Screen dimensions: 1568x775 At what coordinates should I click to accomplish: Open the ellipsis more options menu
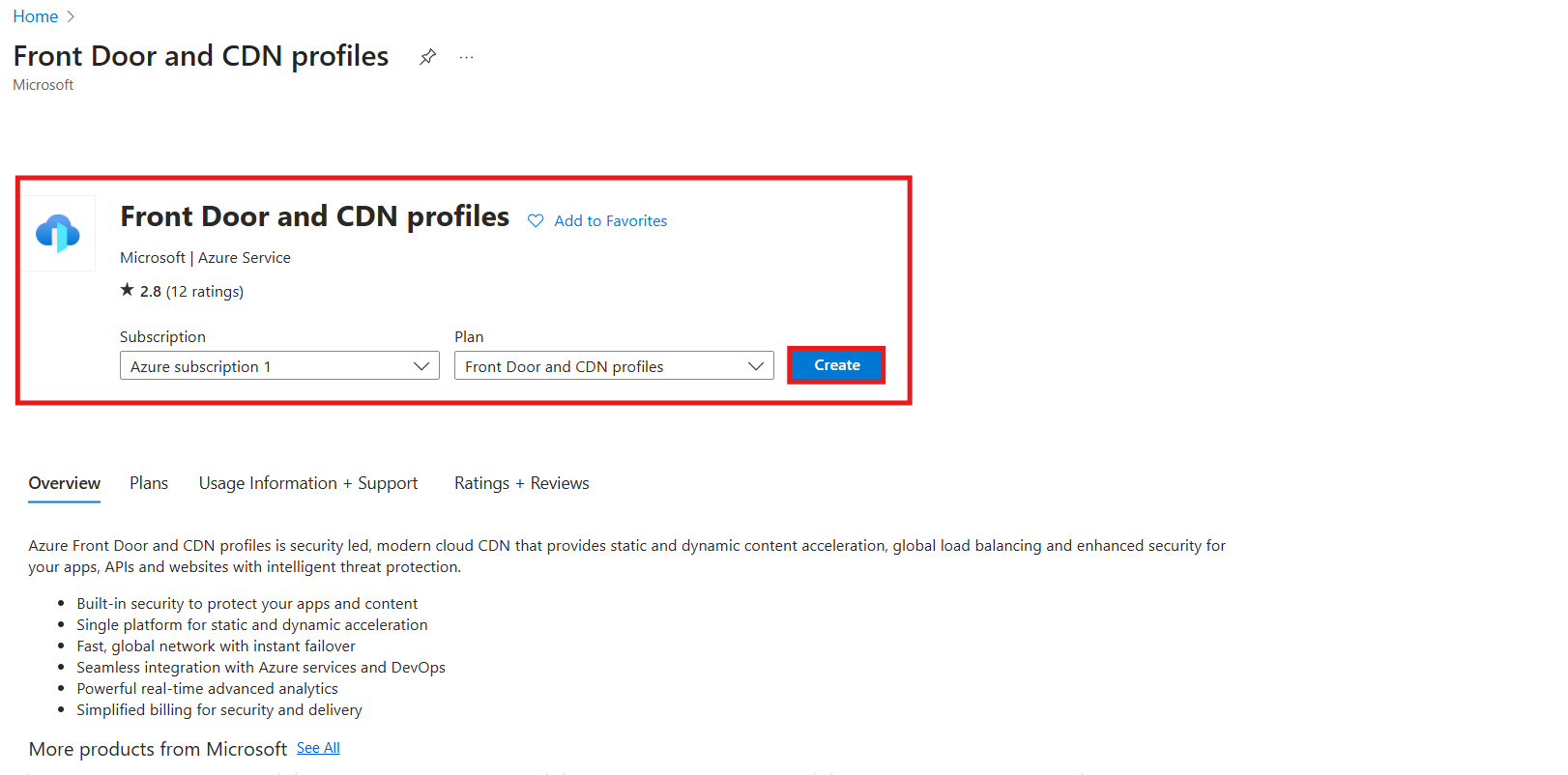tap(467, 56)
